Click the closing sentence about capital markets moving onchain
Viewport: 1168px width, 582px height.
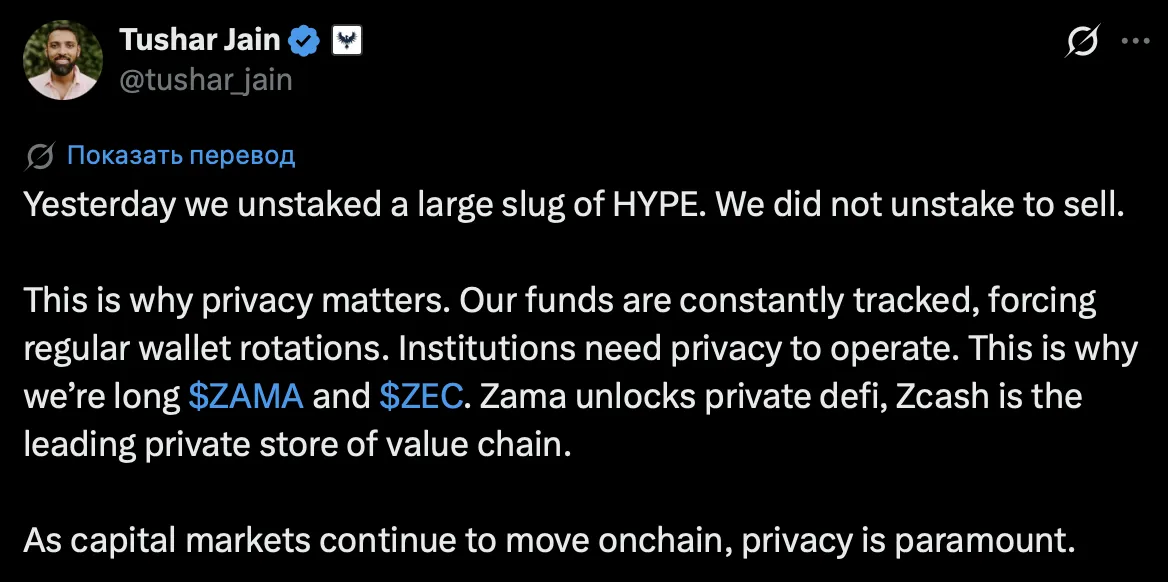click(550, 540)
